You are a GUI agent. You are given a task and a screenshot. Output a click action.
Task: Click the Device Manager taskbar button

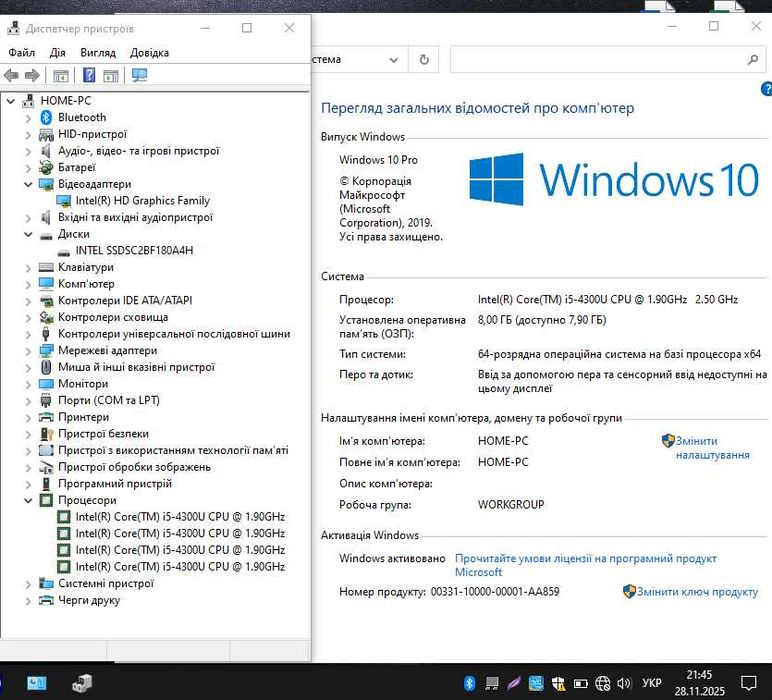82,683
